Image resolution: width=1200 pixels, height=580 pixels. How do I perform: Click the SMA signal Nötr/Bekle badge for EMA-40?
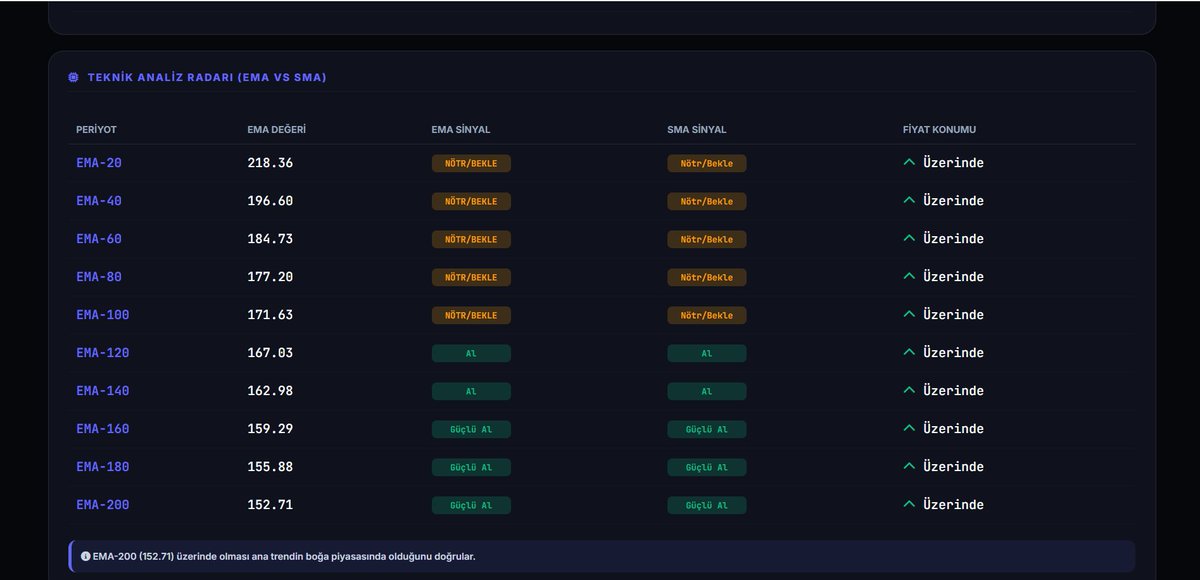click(707, 201)
